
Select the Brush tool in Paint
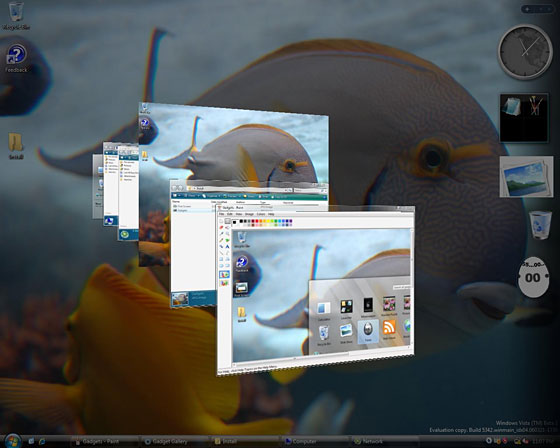pyautogui.click(x=228, y=240)
